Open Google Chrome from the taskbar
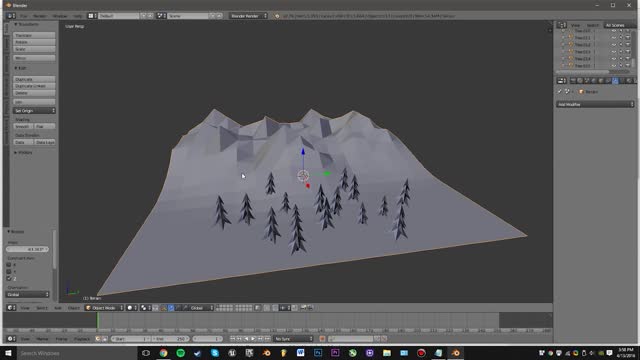This screenshot has width=640, height=360. pos(163,353)
